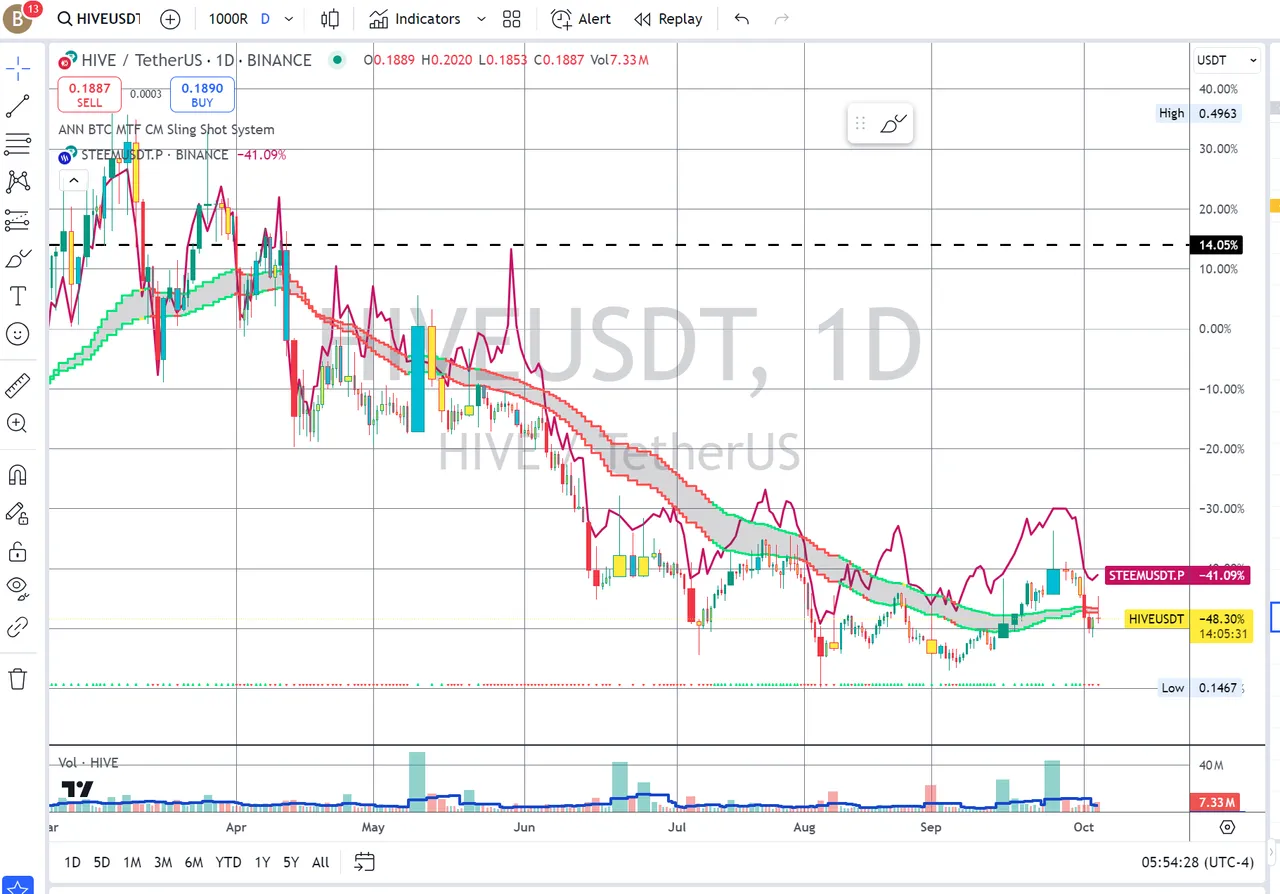Open the USDT currency dropdown
This screenshot has width=1280, height=894.
pos(1227,60)
